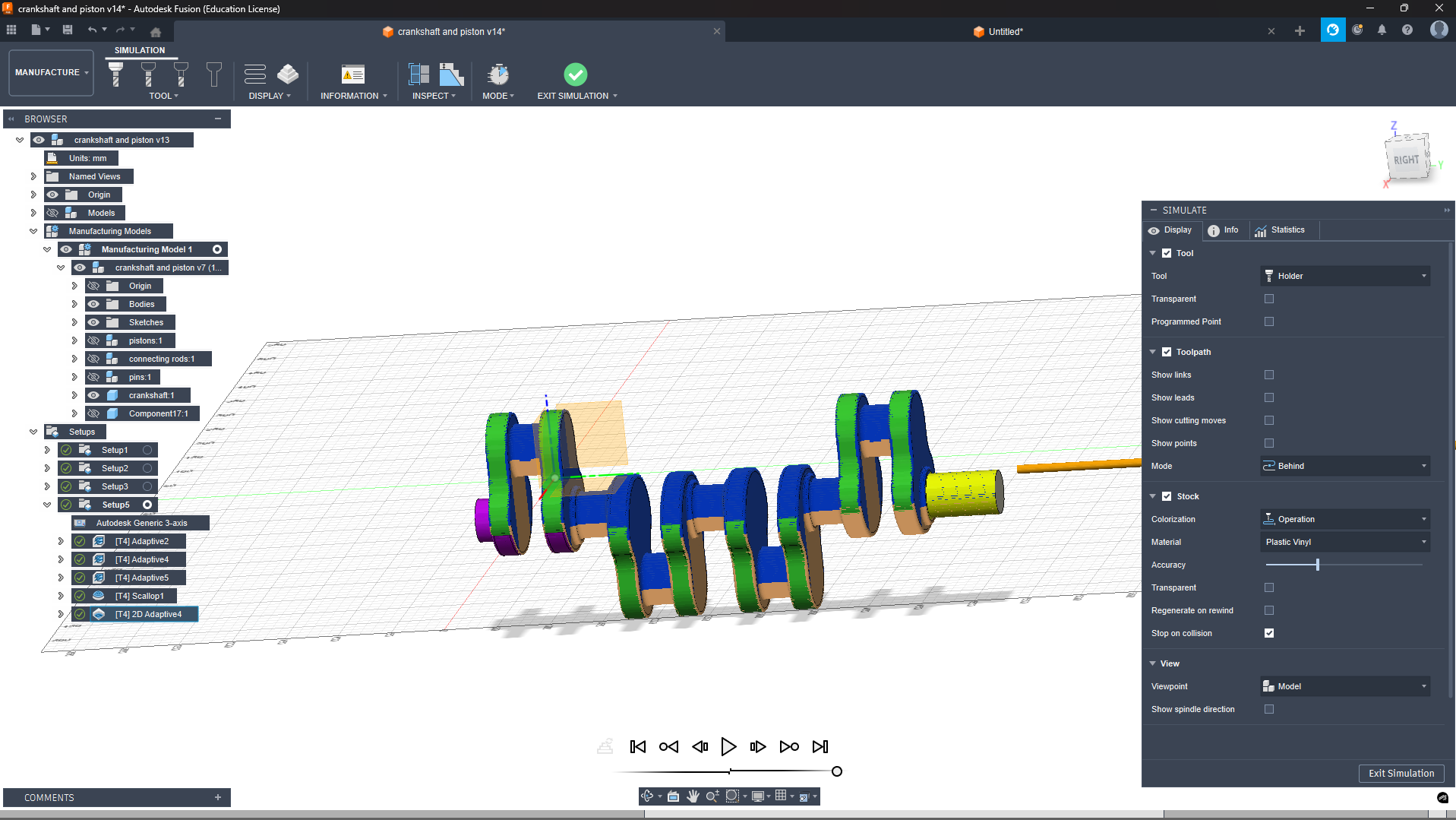Jump to next operation

tap(789, 747)
